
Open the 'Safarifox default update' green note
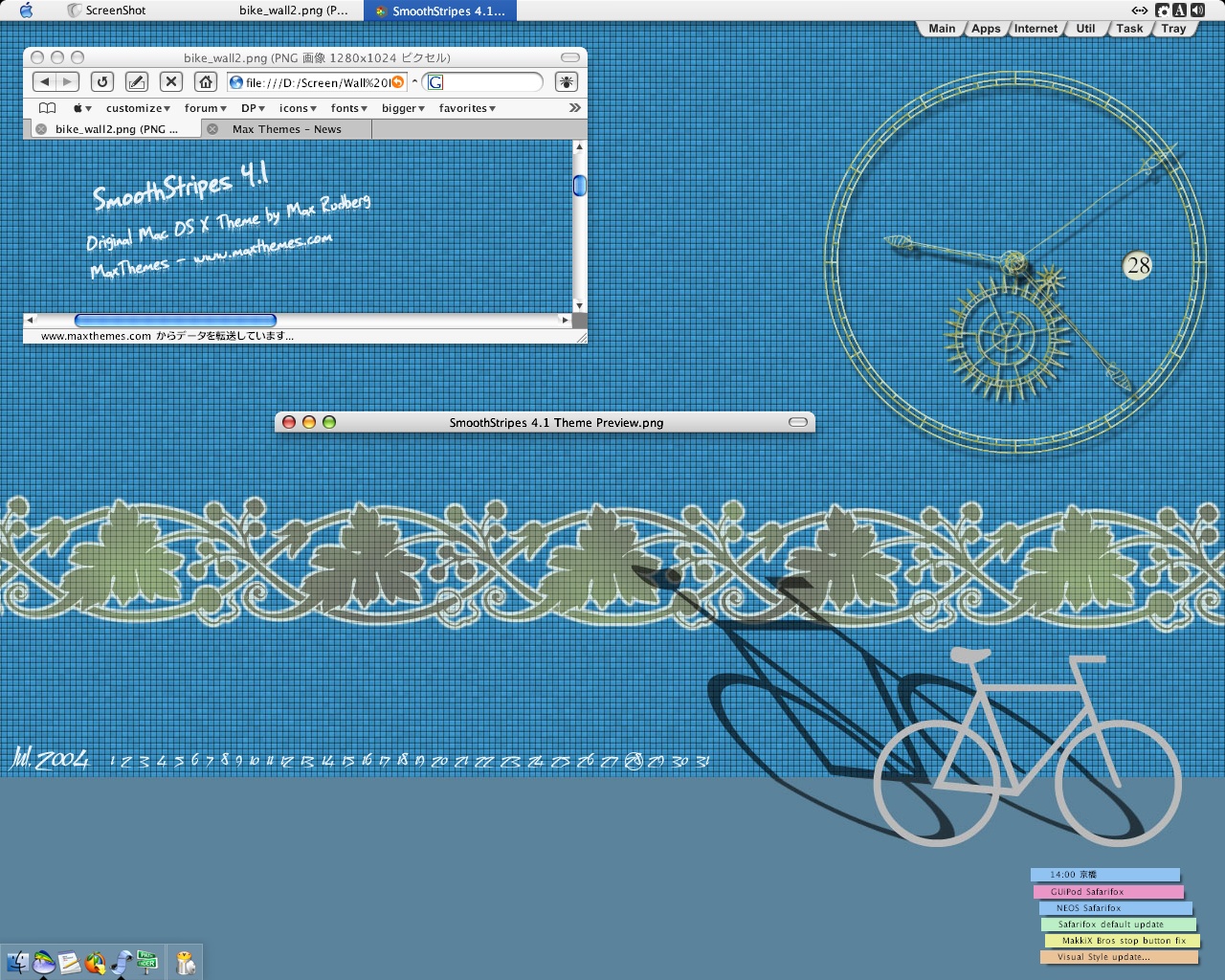[1119, 924]
